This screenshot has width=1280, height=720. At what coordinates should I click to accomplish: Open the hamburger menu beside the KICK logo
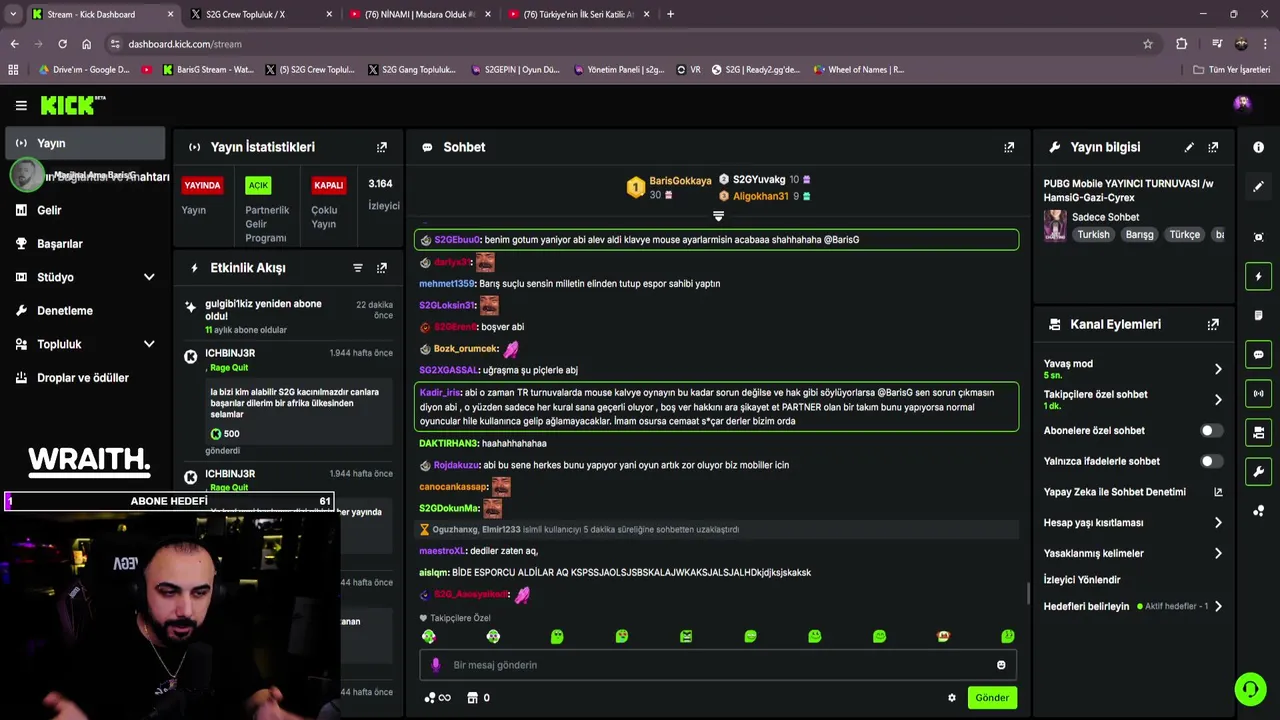[21, 105]
